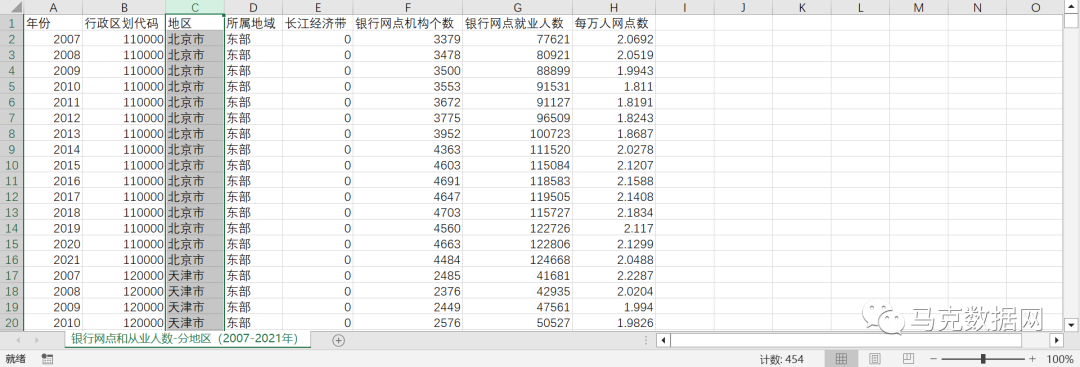Click the zoom out minus icon
This screenshot has width=1080, height=367.
tap(933, 359)
